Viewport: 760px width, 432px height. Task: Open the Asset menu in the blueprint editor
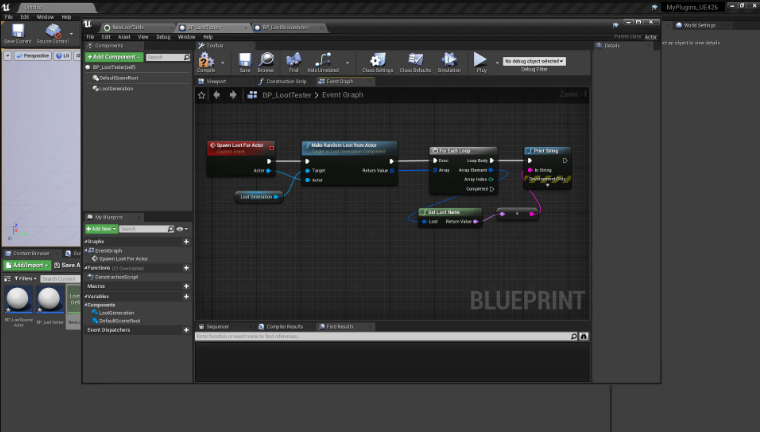[x=124, y=37]
